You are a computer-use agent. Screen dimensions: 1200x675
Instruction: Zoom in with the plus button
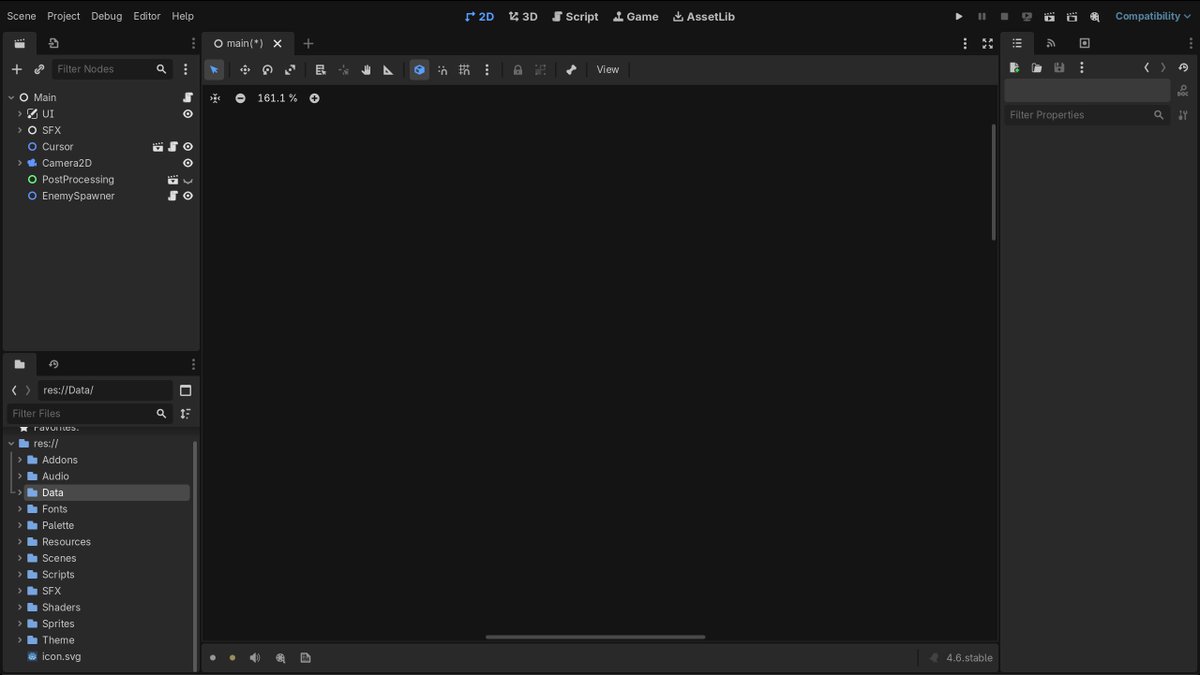(x=314, y=98)
